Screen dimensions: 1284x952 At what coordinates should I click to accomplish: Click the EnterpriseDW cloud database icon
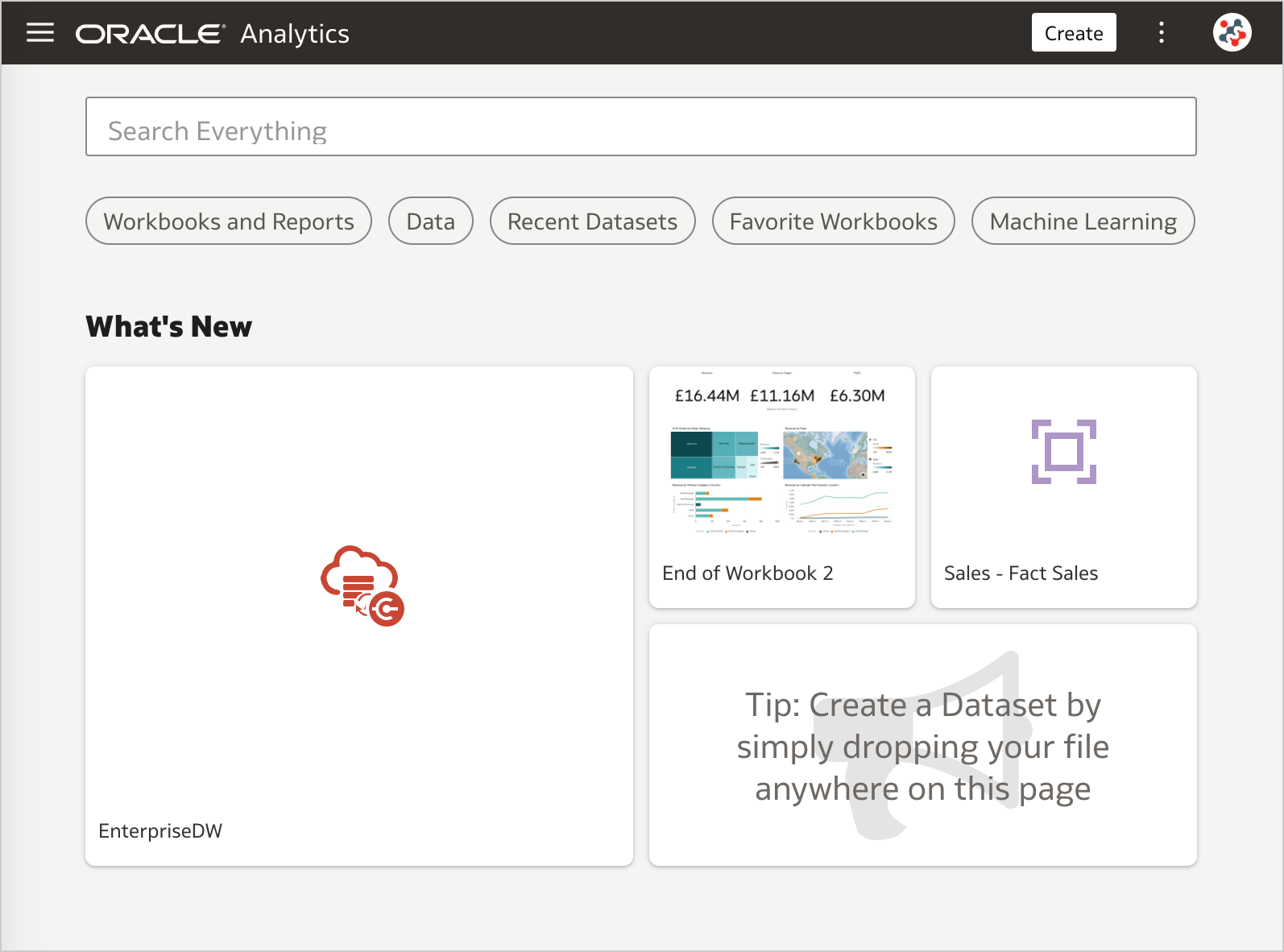click(x=362, y=586)
